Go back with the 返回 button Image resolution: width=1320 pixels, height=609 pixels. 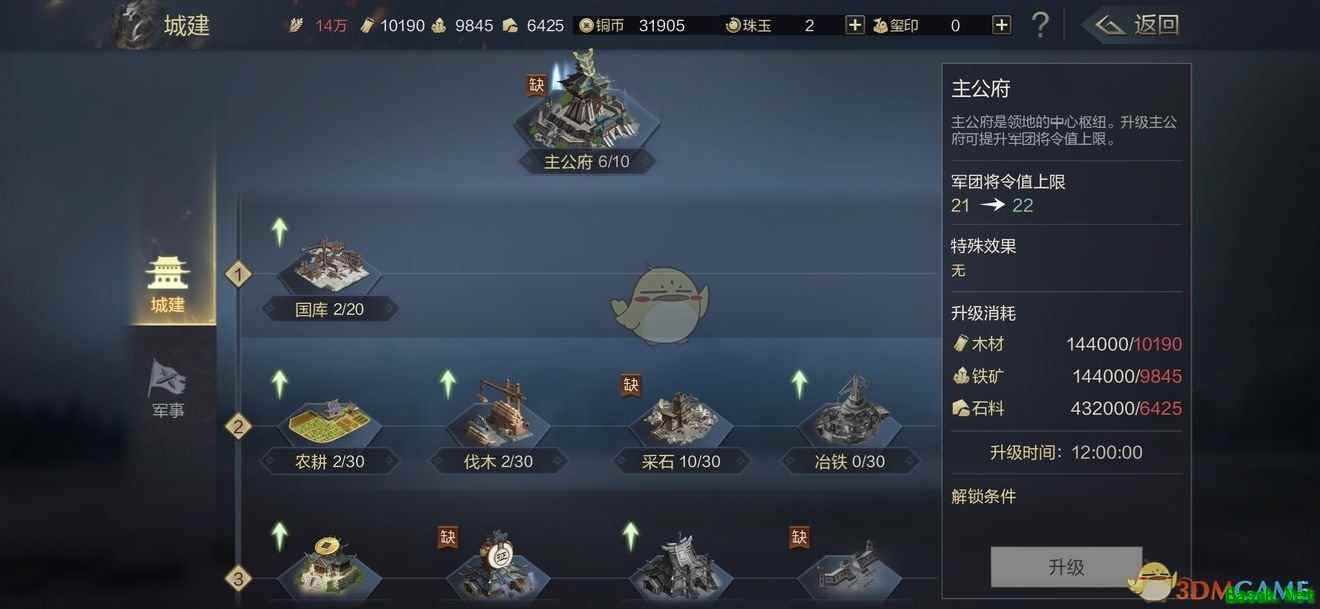point(1134,25)
